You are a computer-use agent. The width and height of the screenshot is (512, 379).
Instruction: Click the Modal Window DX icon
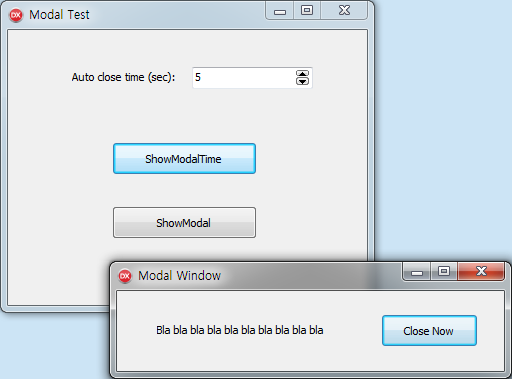[x=125, y=276]
